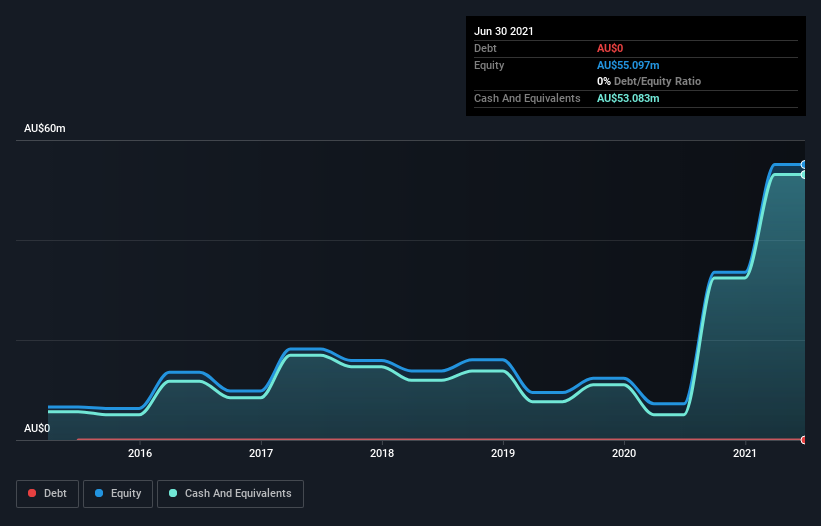Click the 2021 axis label

(745, 453)
